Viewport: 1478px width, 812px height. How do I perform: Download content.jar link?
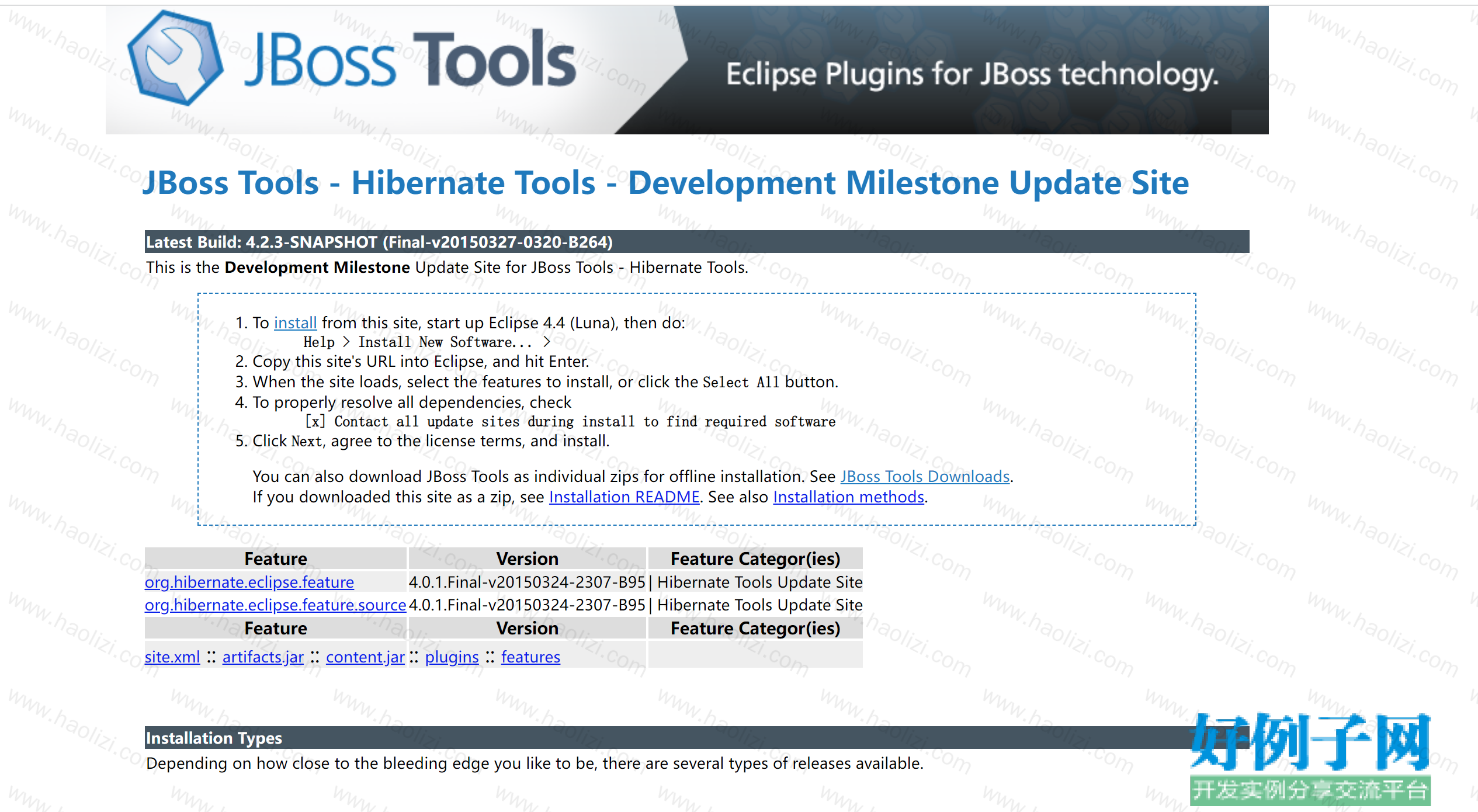(x=365, y=657)
